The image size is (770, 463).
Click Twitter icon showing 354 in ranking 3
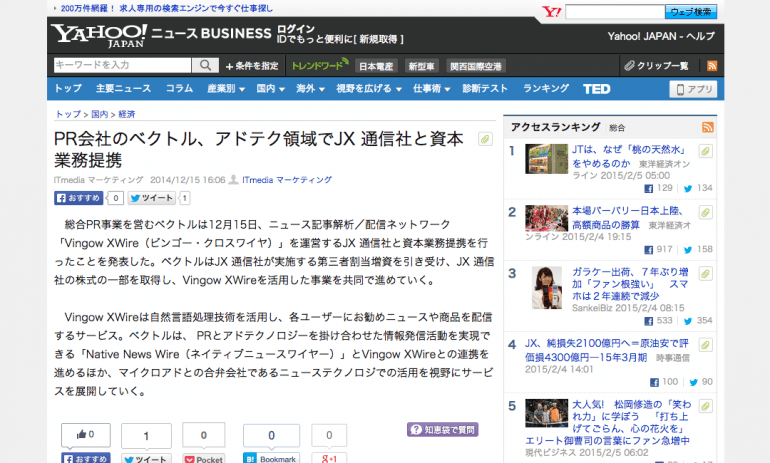coord(688,321)
